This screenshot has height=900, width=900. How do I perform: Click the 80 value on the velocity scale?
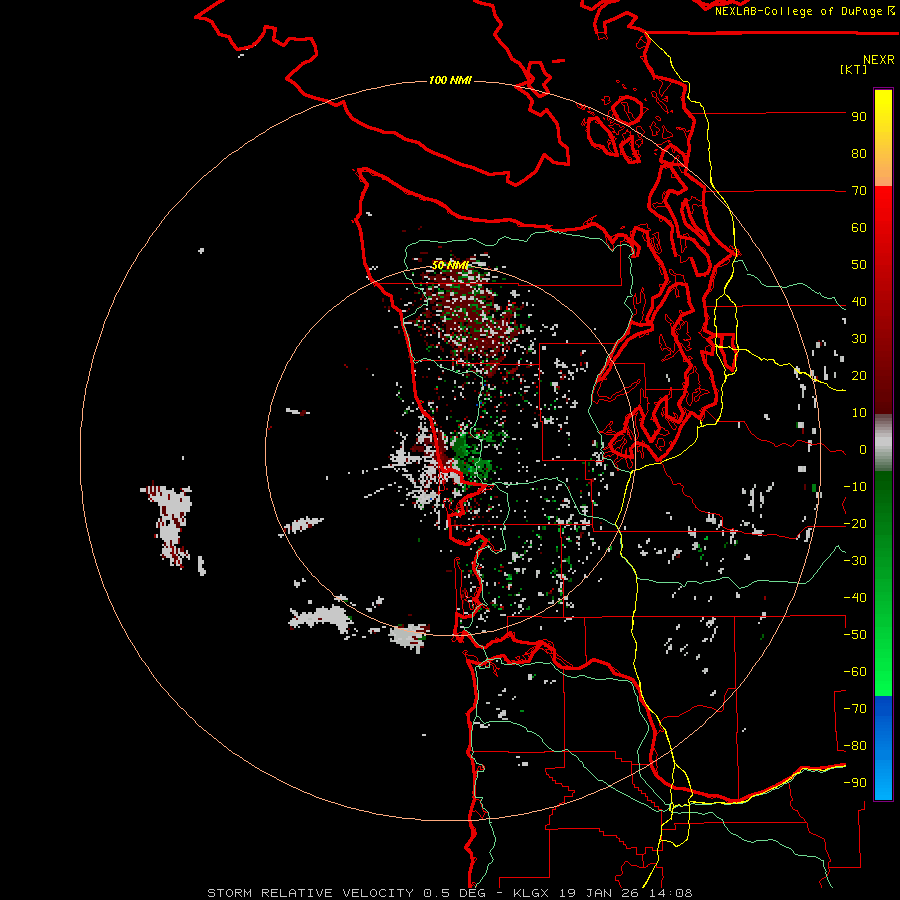859,153
